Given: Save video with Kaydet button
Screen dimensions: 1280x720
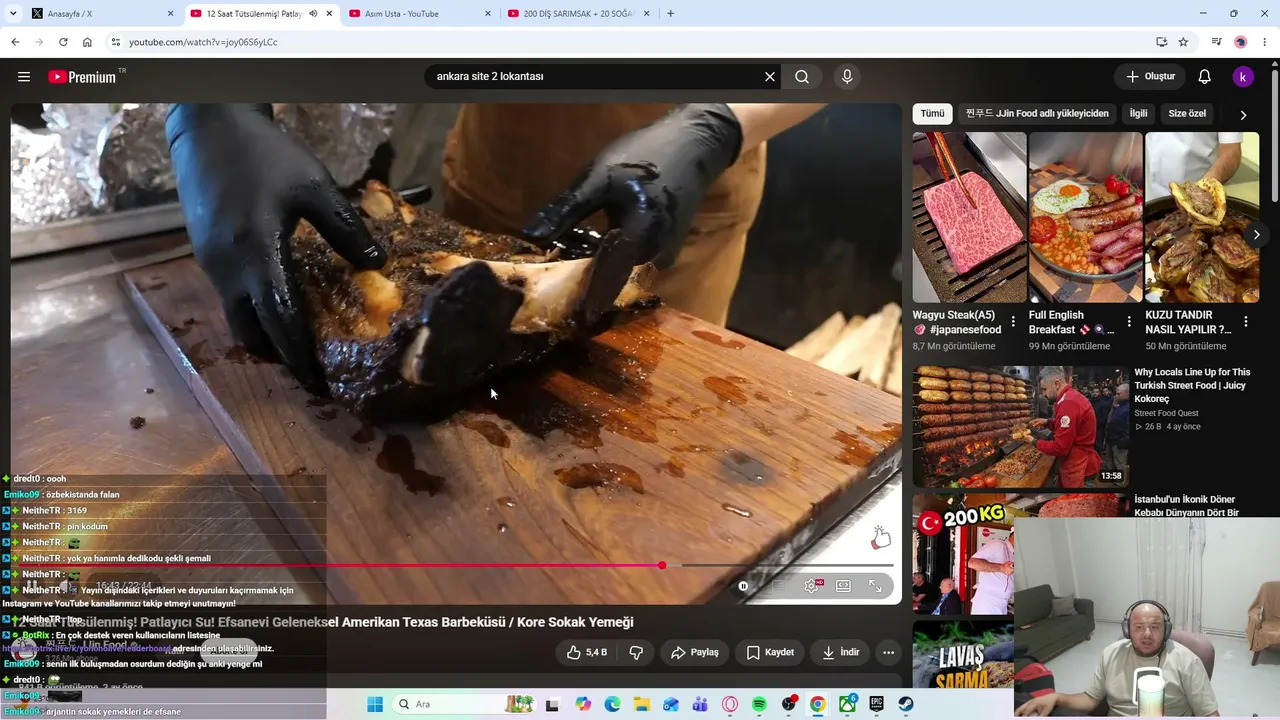Looking at the screenshot, I should (771, 652).
